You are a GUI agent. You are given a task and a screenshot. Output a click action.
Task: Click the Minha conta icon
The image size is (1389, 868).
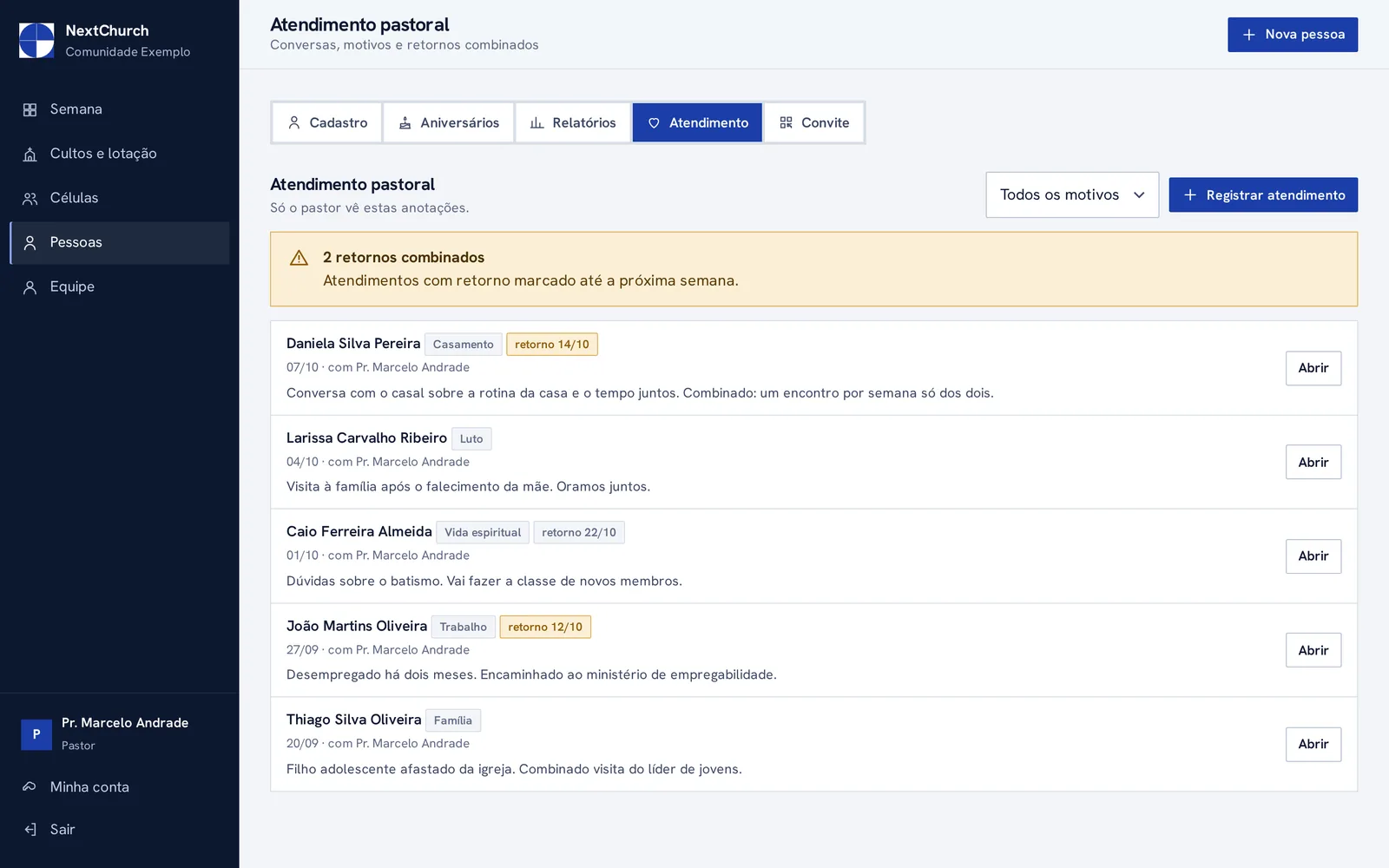coord(30,787)
